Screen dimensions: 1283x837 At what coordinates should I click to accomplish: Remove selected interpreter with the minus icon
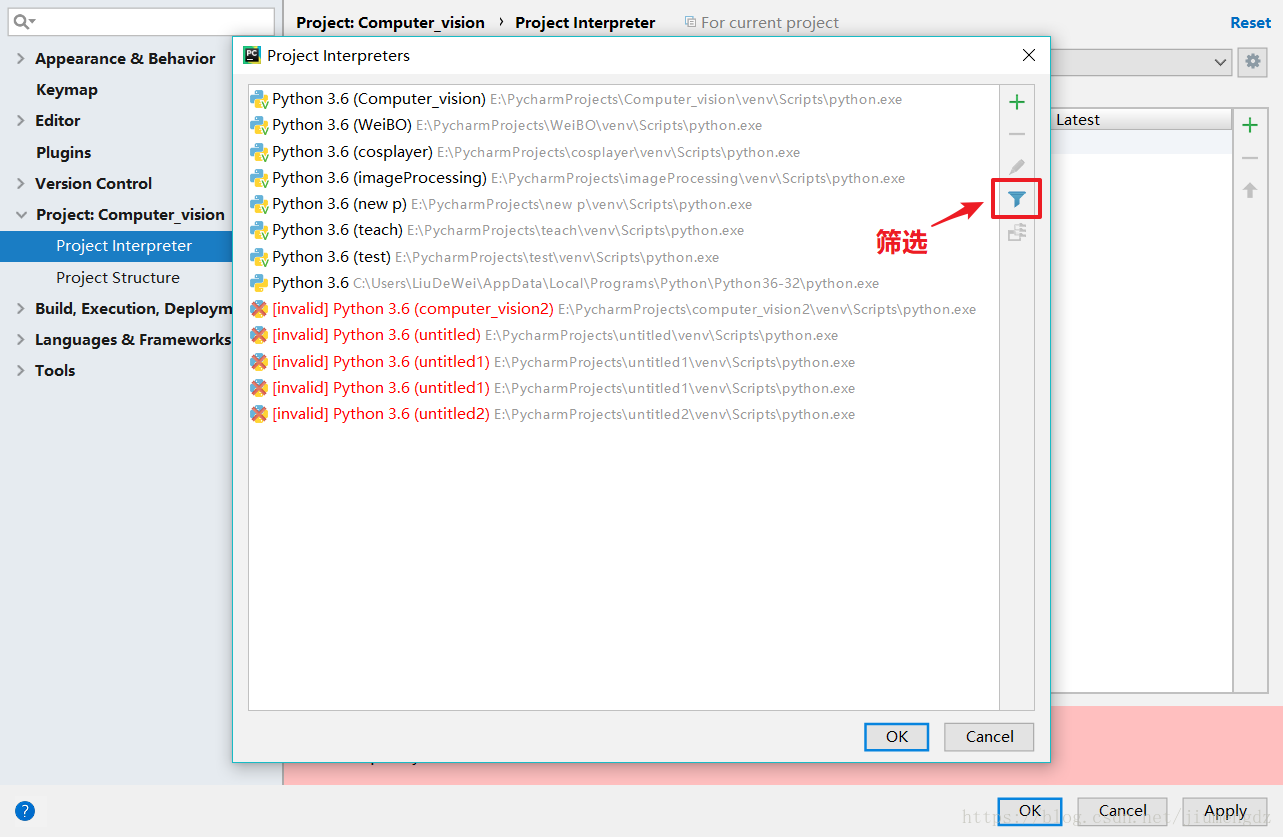(1016, 133)
